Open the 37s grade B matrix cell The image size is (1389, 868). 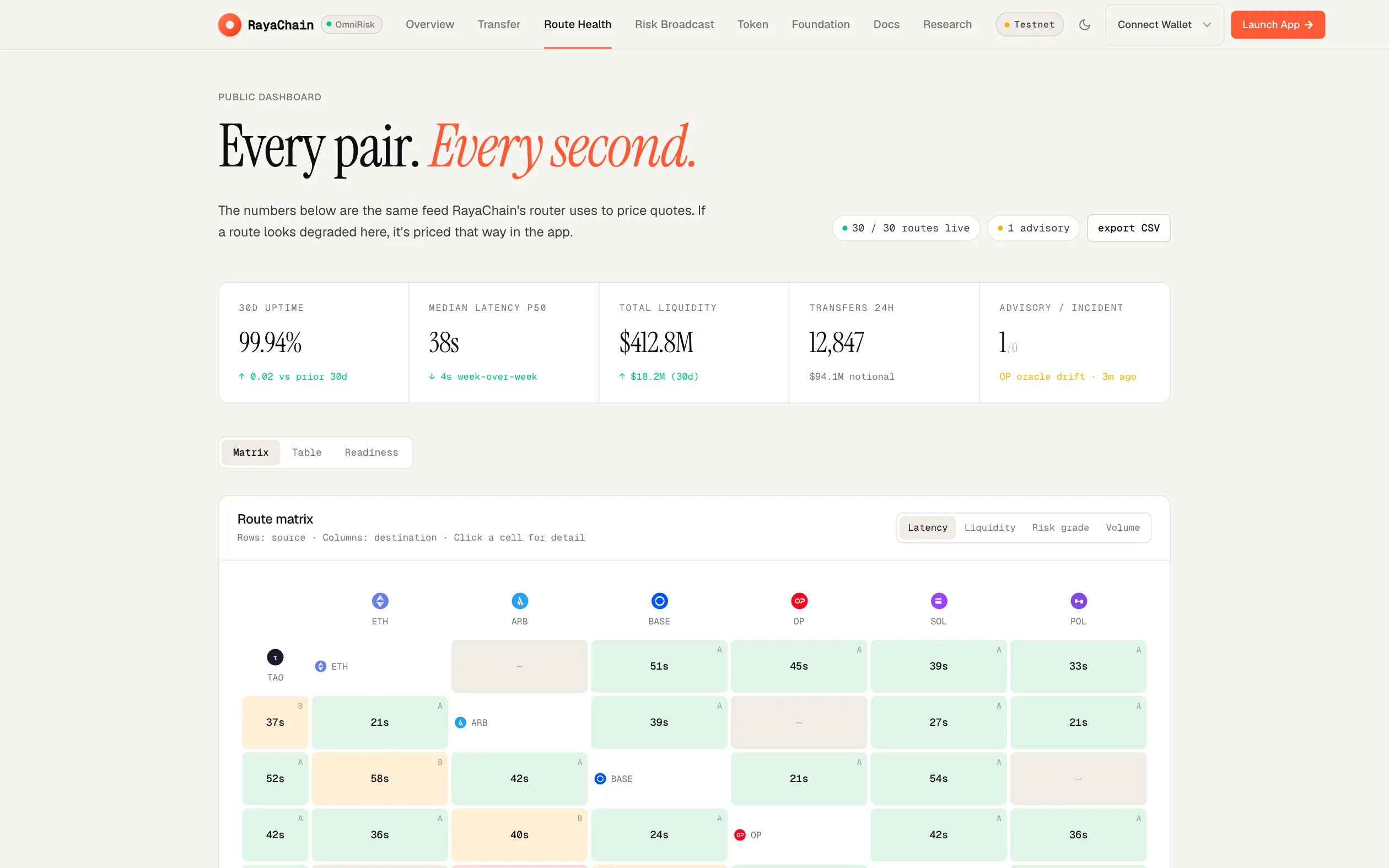coord(275,722)
